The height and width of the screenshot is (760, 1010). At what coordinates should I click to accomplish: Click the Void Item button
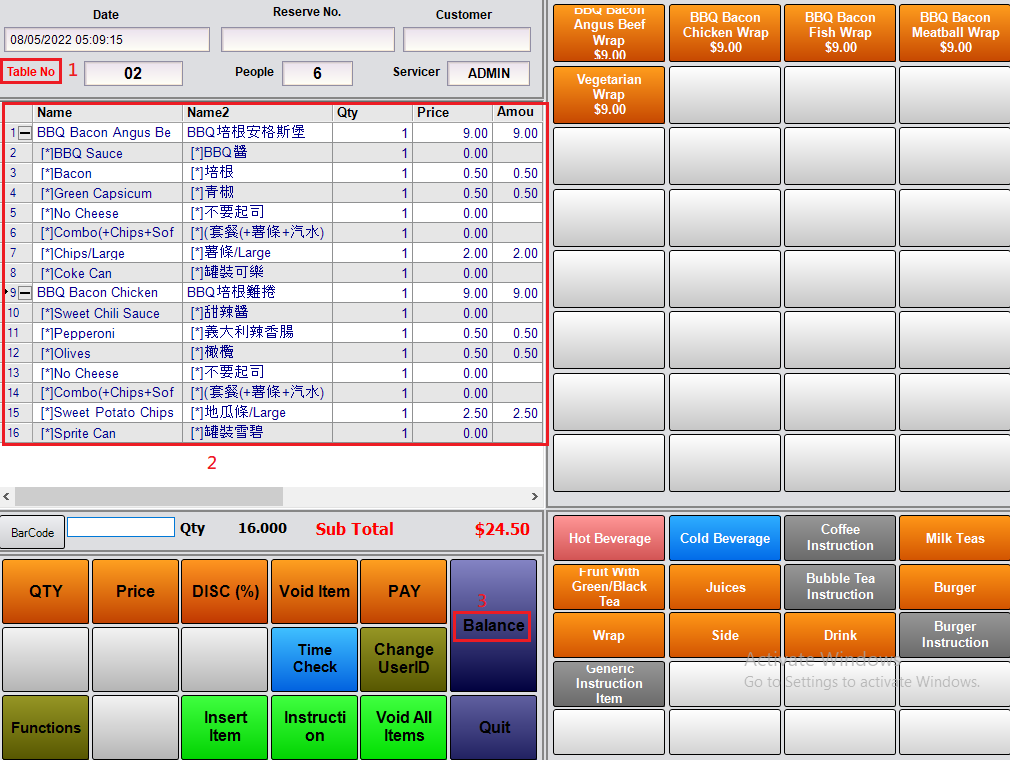point(314,591)
